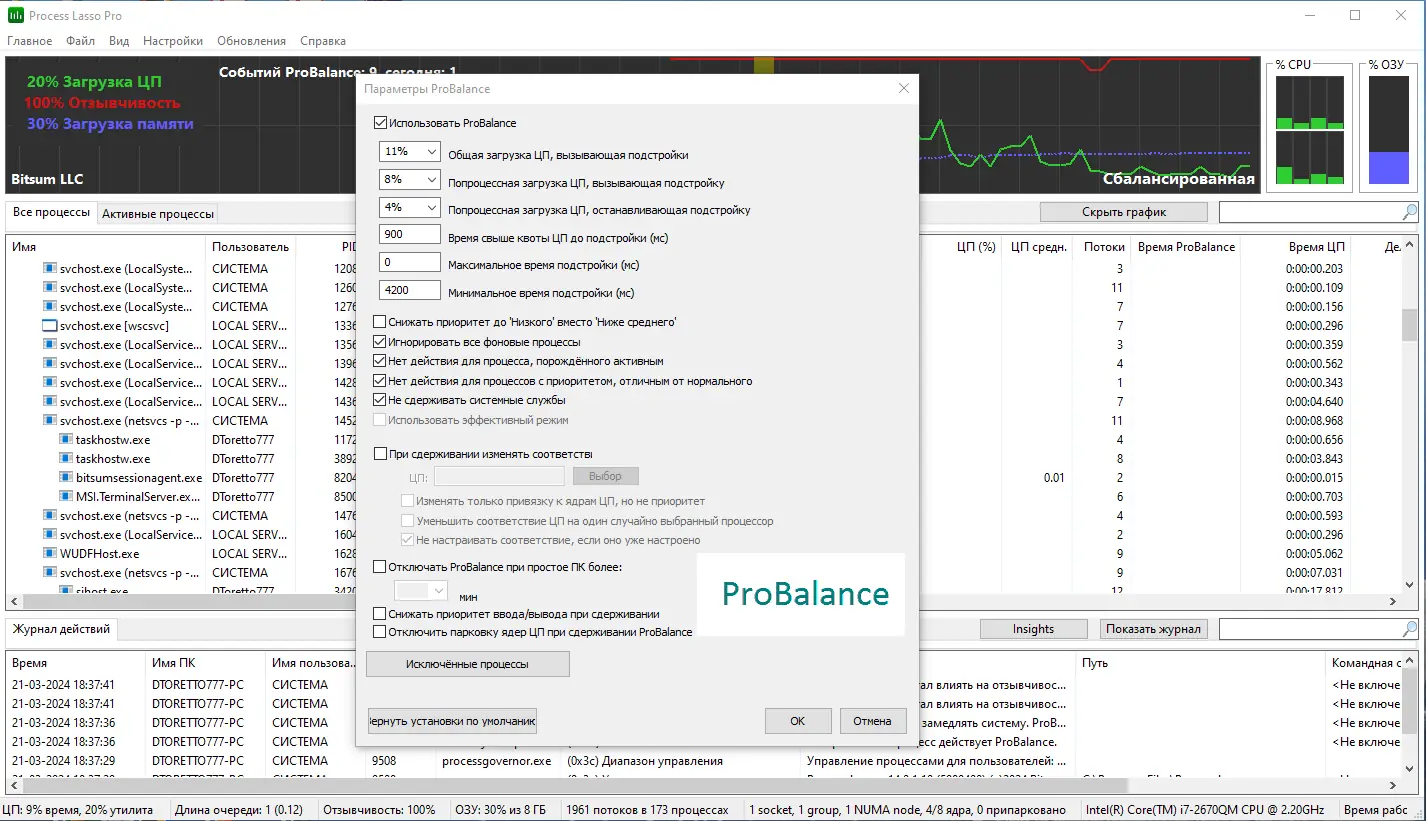Select the bitsumsessionagent.exe process icon
1426x821 pixels.
tap(66, 477)
